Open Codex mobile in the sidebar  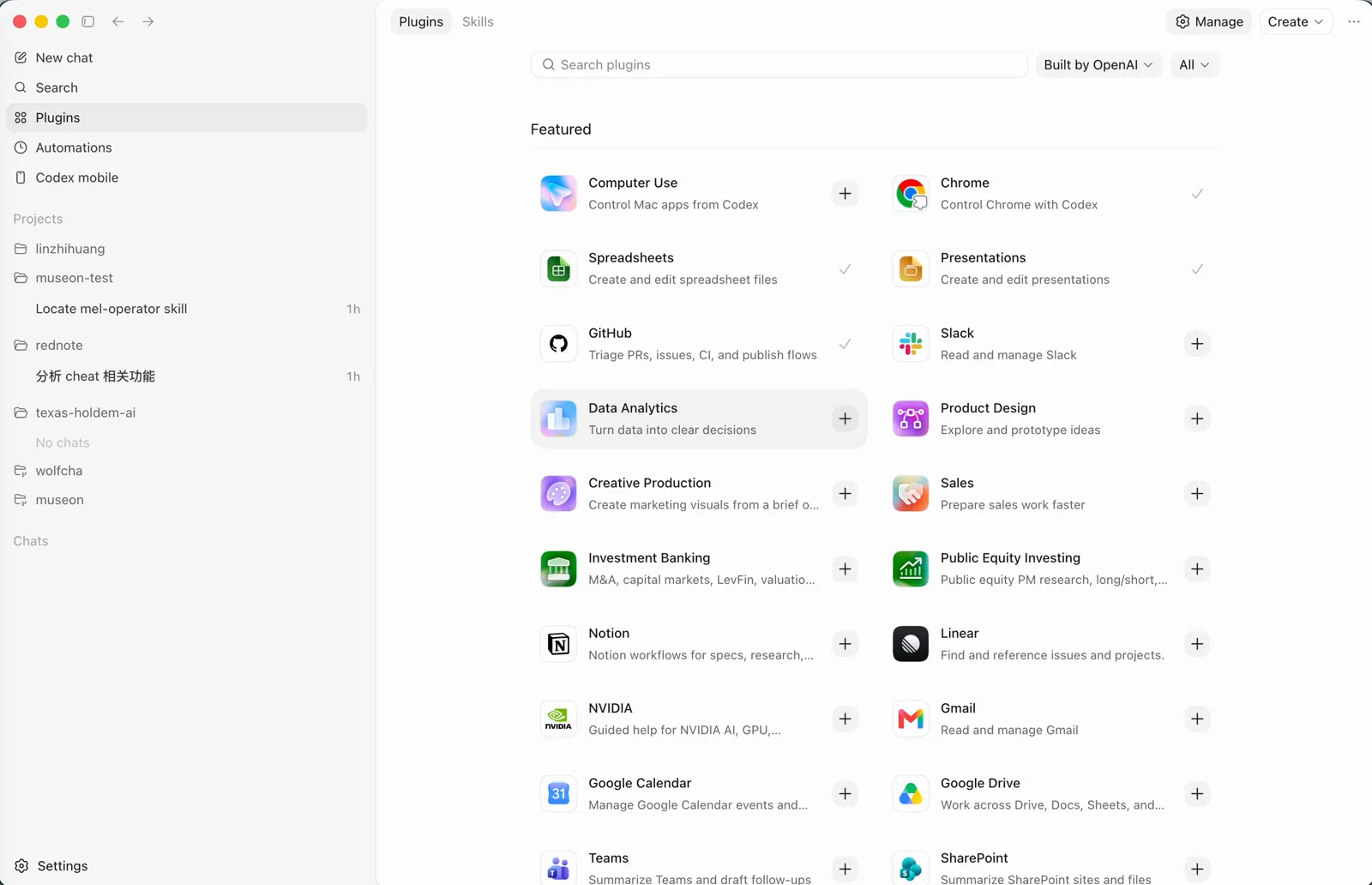pyautogui.click(x=186, y=178)
